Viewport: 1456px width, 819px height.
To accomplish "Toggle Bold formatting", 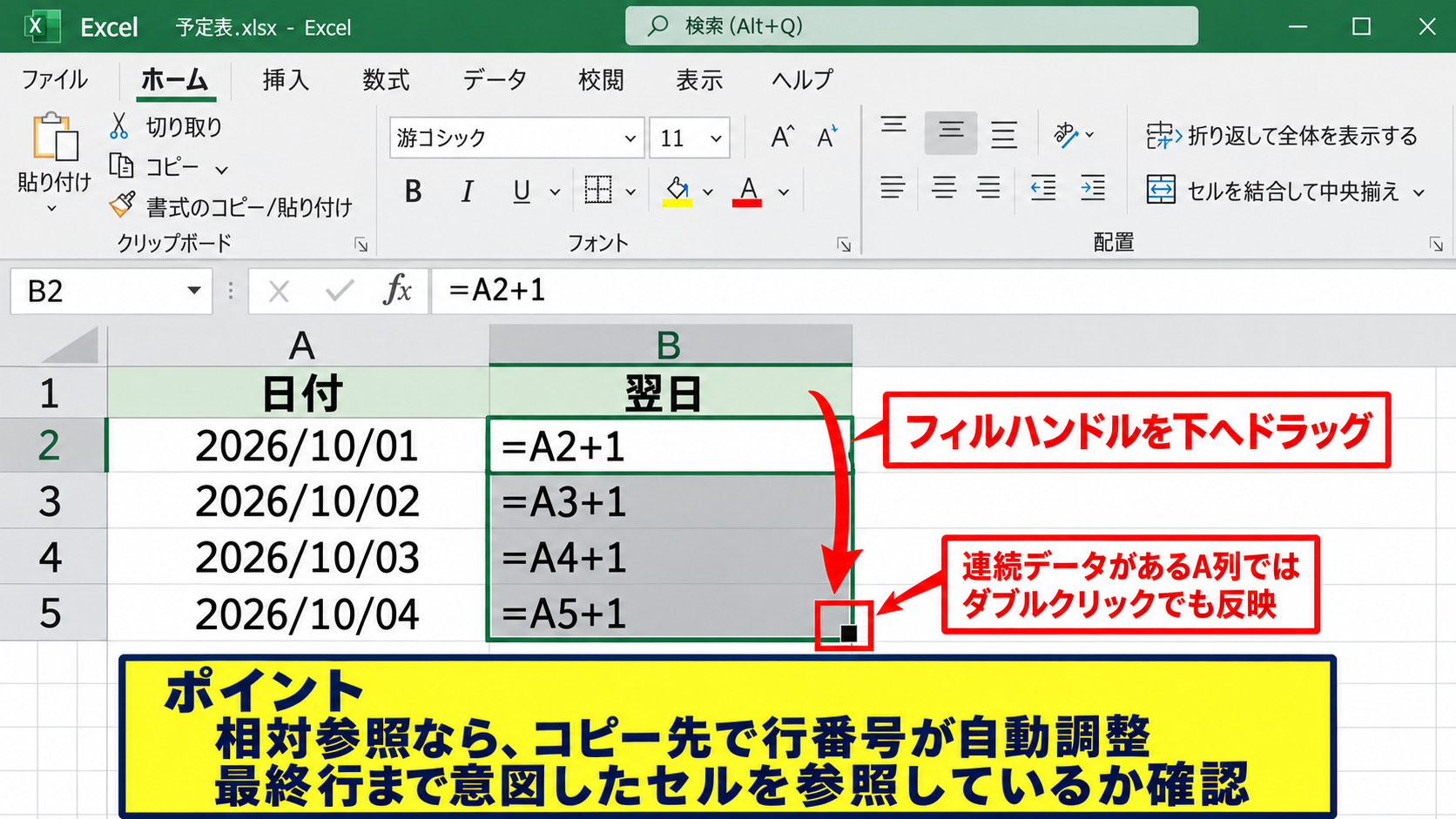I will tap(414, 191).
